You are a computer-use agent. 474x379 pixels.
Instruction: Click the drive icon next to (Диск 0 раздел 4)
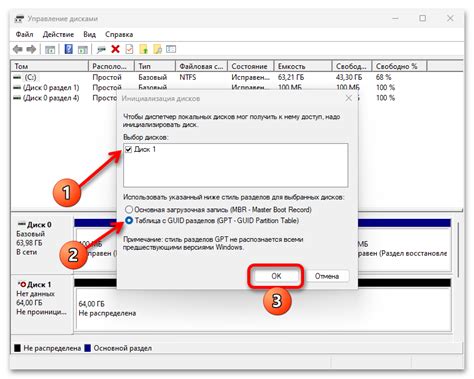tap(17, 98)
